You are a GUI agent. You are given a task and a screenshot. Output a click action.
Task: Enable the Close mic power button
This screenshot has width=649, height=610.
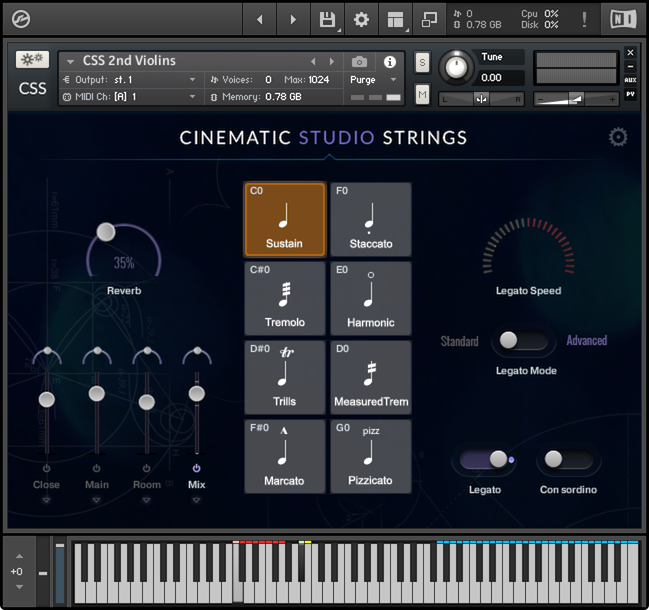(46, 468)
